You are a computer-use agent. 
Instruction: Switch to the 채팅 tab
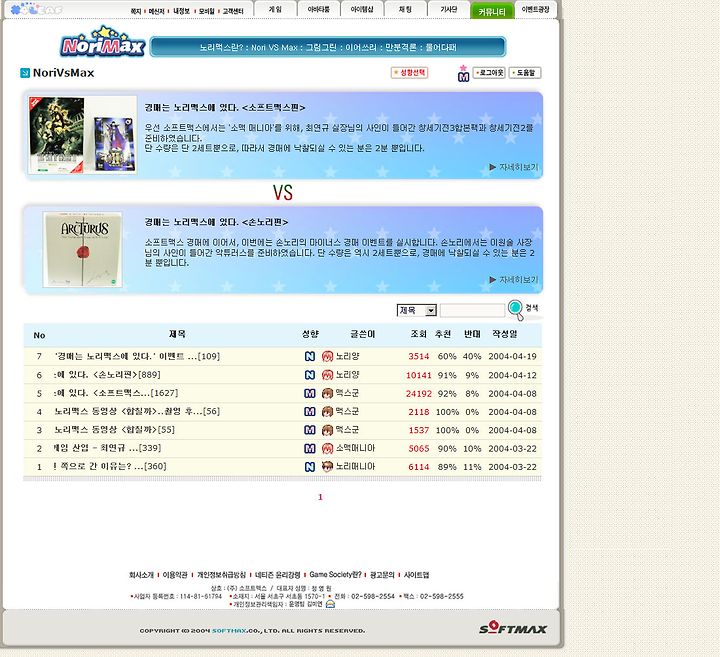405,9
